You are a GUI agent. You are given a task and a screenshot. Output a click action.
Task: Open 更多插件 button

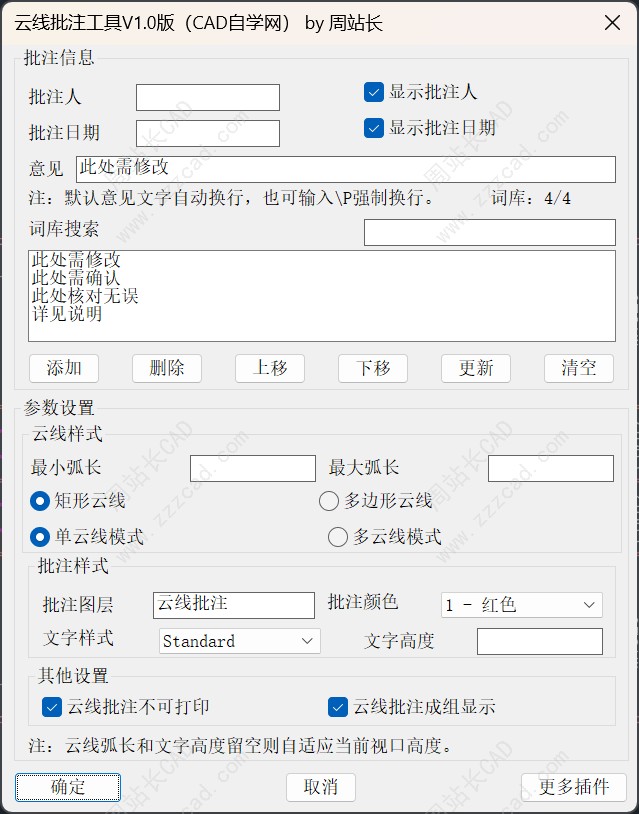(x=574, y=787)
